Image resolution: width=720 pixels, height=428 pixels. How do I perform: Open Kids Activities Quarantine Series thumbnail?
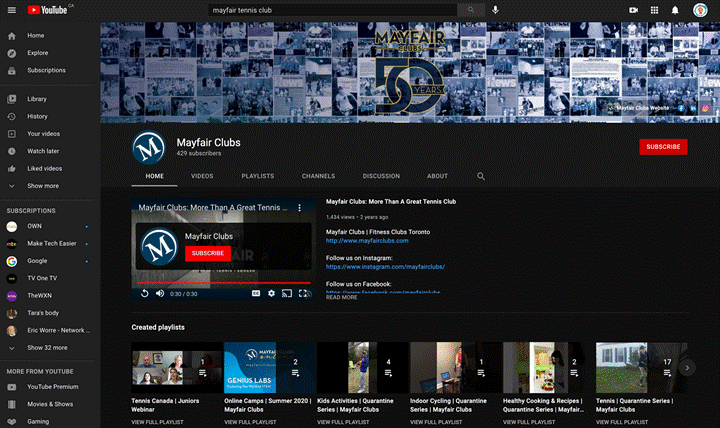click(363, 367)
